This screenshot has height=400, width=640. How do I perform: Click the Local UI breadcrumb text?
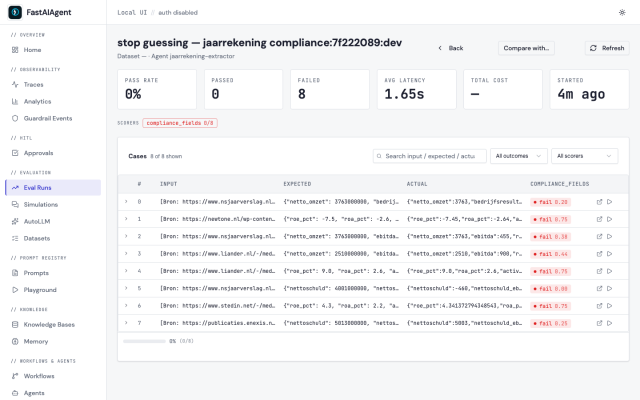pyautogui.click(x=132, y=13)
